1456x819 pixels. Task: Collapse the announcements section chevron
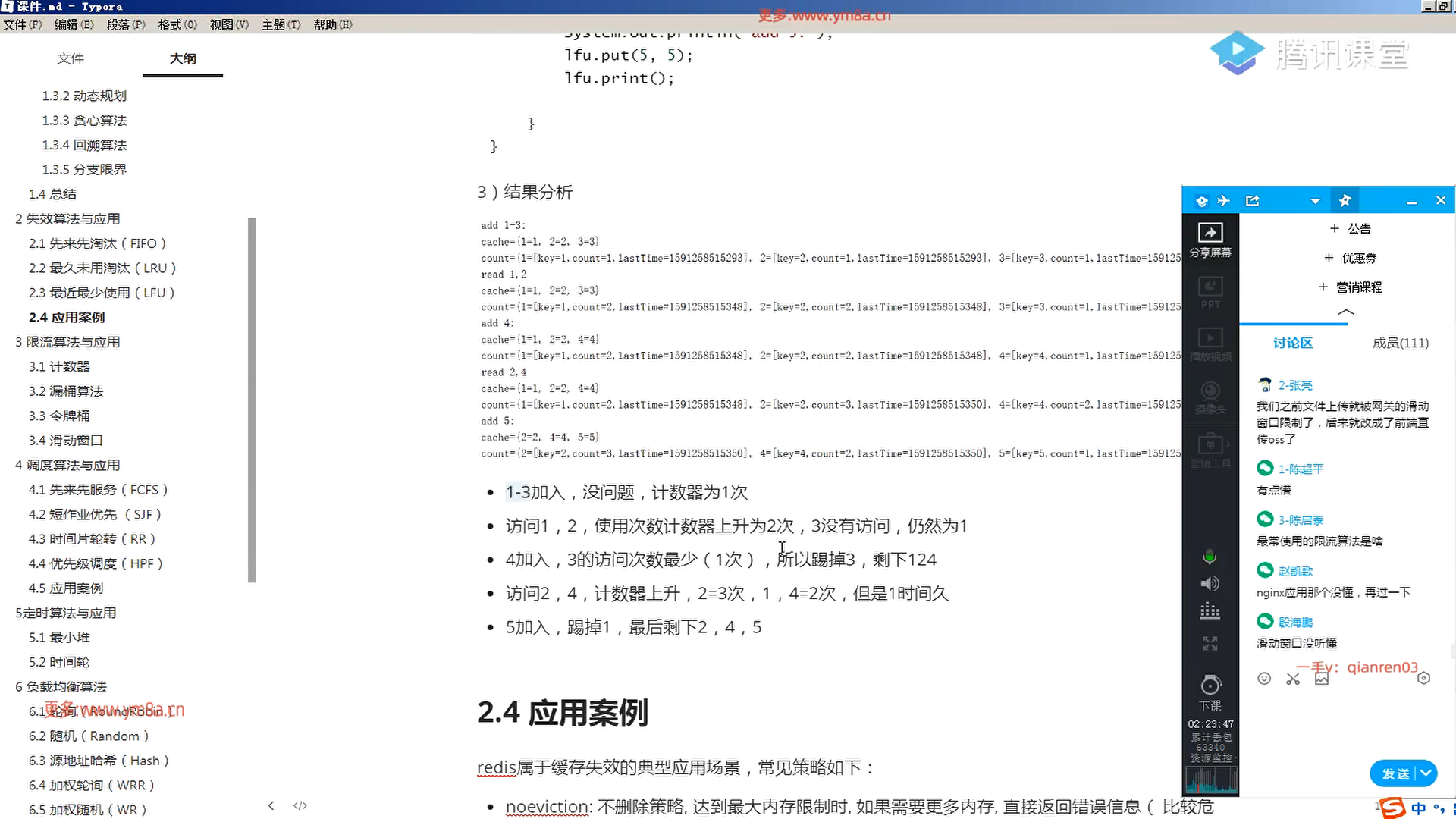(1346, 312)
